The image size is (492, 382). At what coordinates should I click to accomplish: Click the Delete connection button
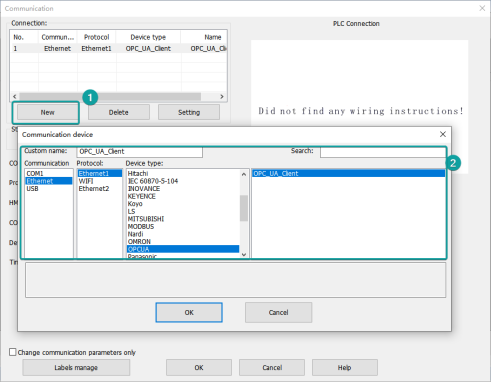point(119,112)
